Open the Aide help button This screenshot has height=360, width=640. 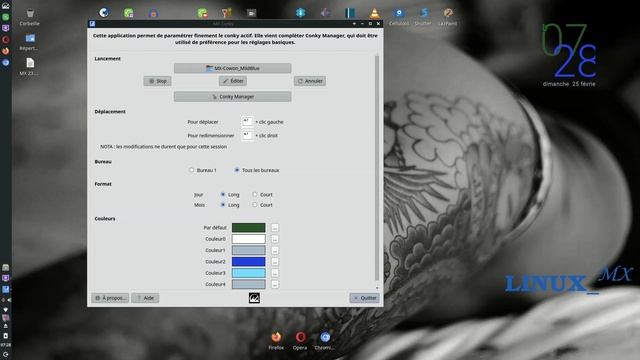click(145, 298)
